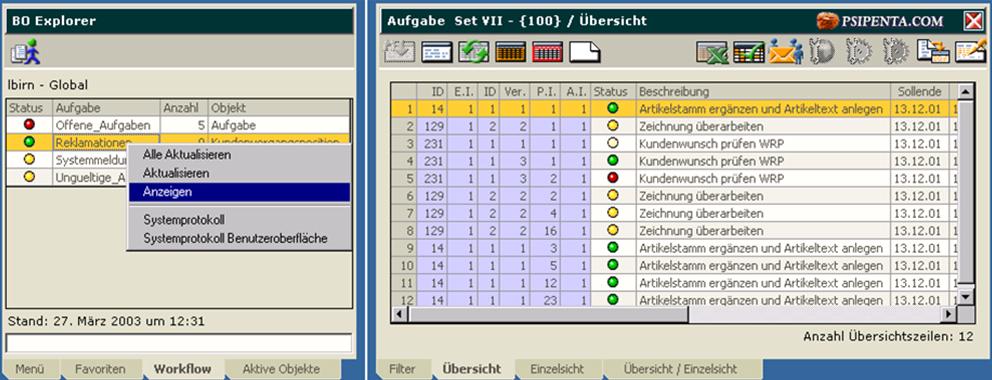Click the Objekt column header in BO Explorer
The image size is (992, 380).
coord(279,108)
